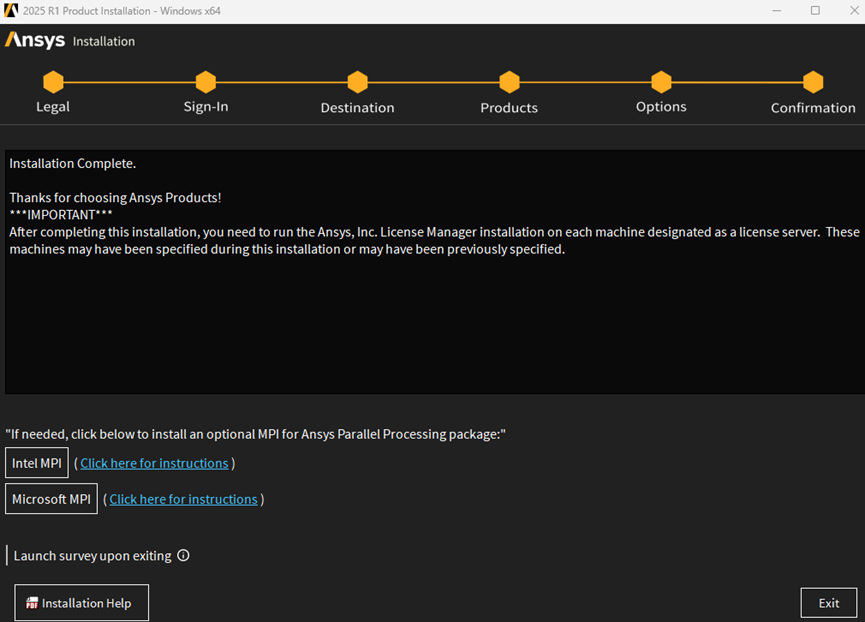Select the Destination step label

click(357, 108)
